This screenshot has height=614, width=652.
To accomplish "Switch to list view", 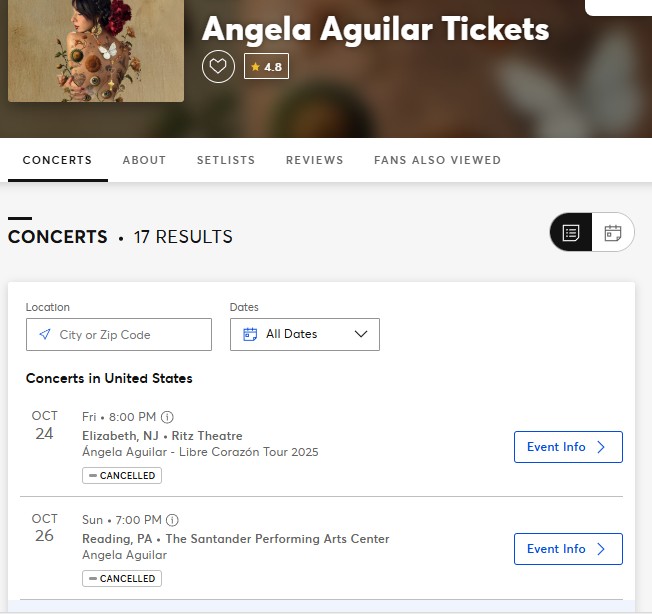I will click(x=571, y=233).
